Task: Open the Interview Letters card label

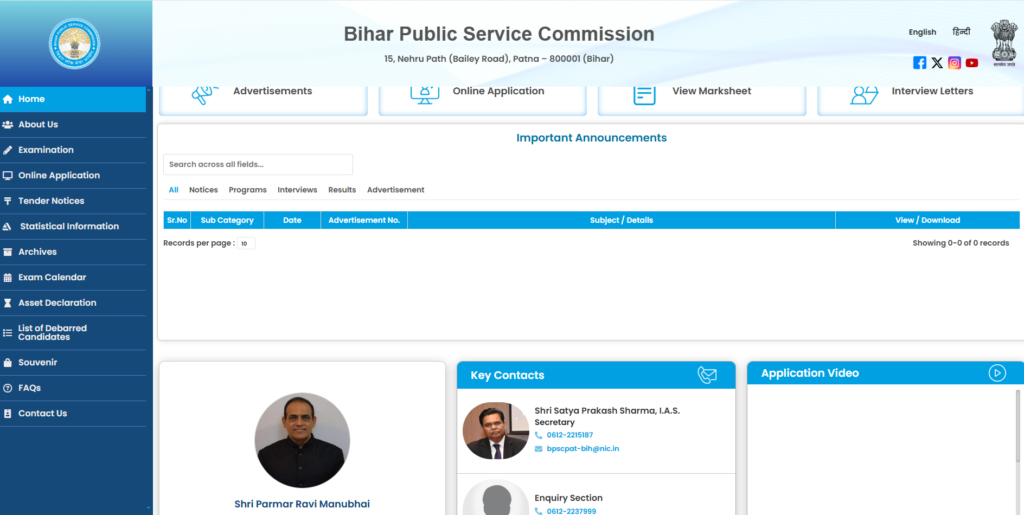Action: [x=933, y=91]
